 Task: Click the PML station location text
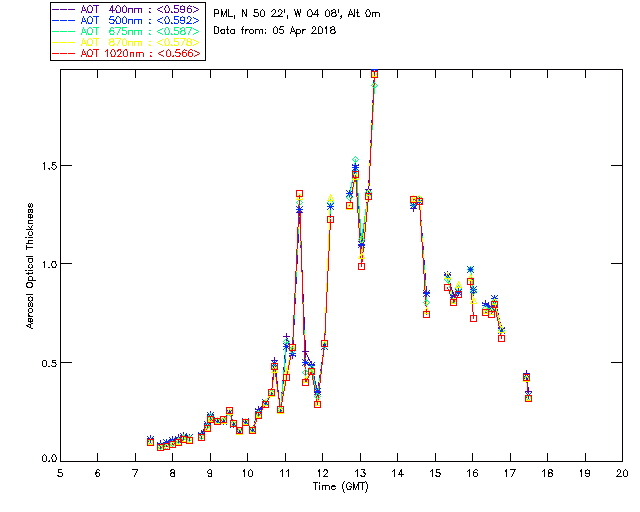297,14
